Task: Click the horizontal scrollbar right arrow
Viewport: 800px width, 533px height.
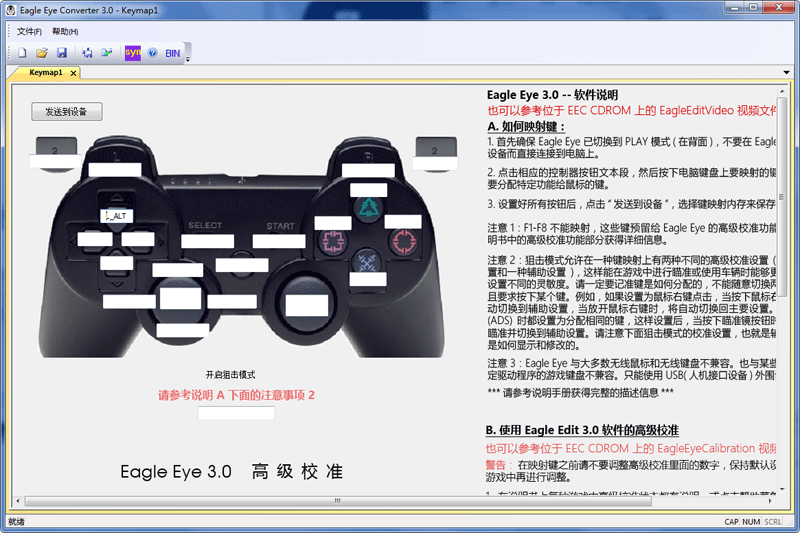Action: (x=770, y=501)
